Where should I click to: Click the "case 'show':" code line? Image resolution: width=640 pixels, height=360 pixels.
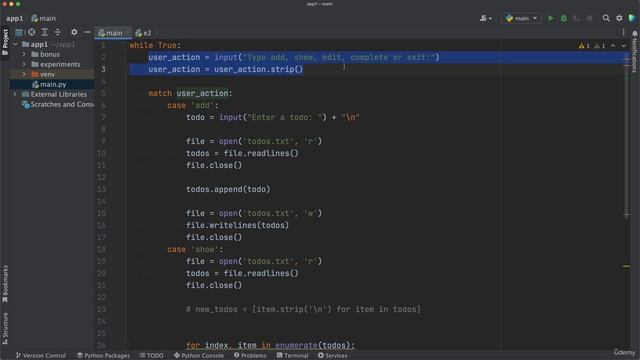195,249
